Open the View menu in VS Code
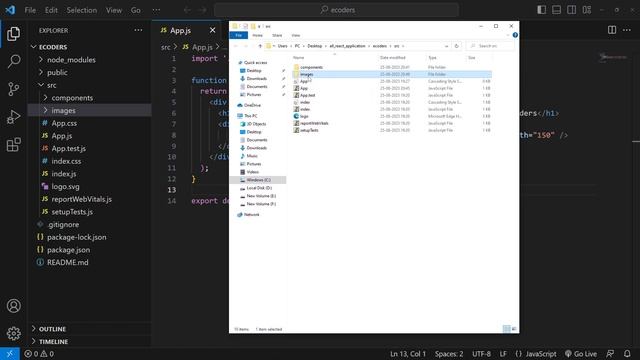Viewport: 640px width, 360px height. tap(114, 10)
